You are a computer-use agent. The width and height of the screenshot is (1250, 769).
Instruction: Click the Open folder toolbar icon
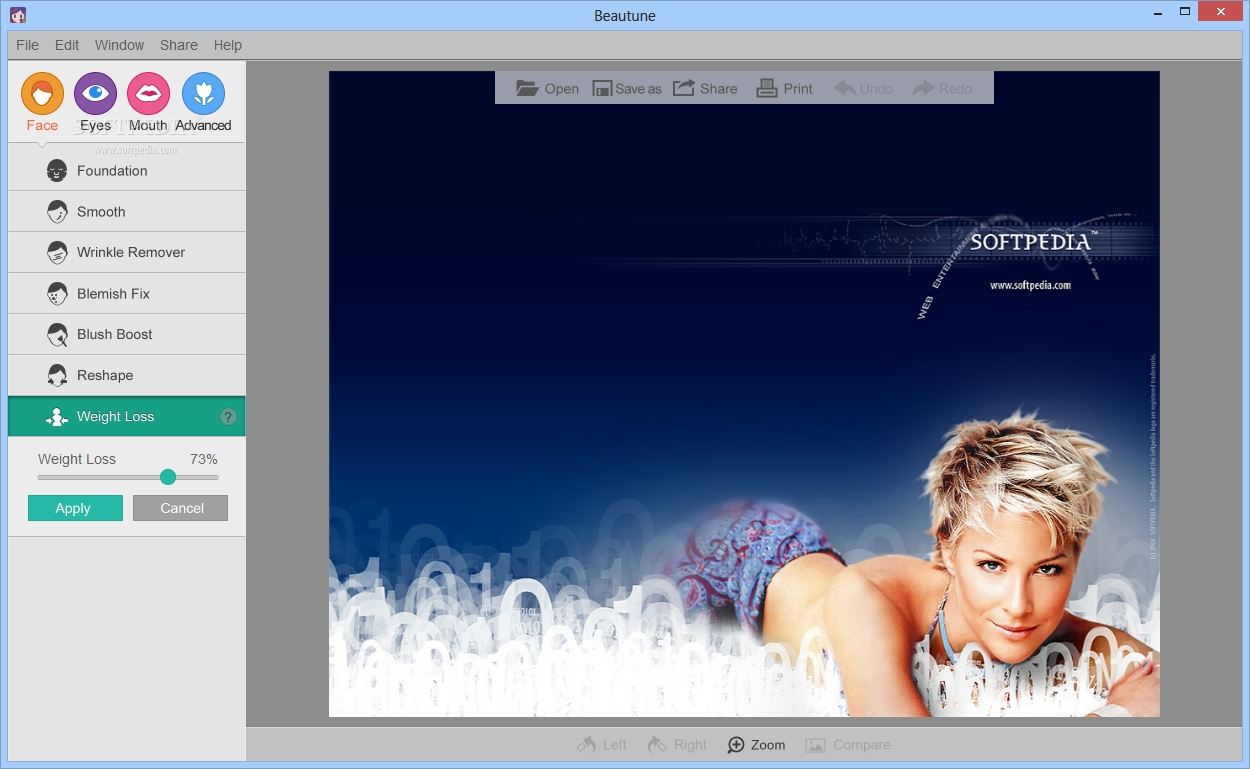(527, 88)
